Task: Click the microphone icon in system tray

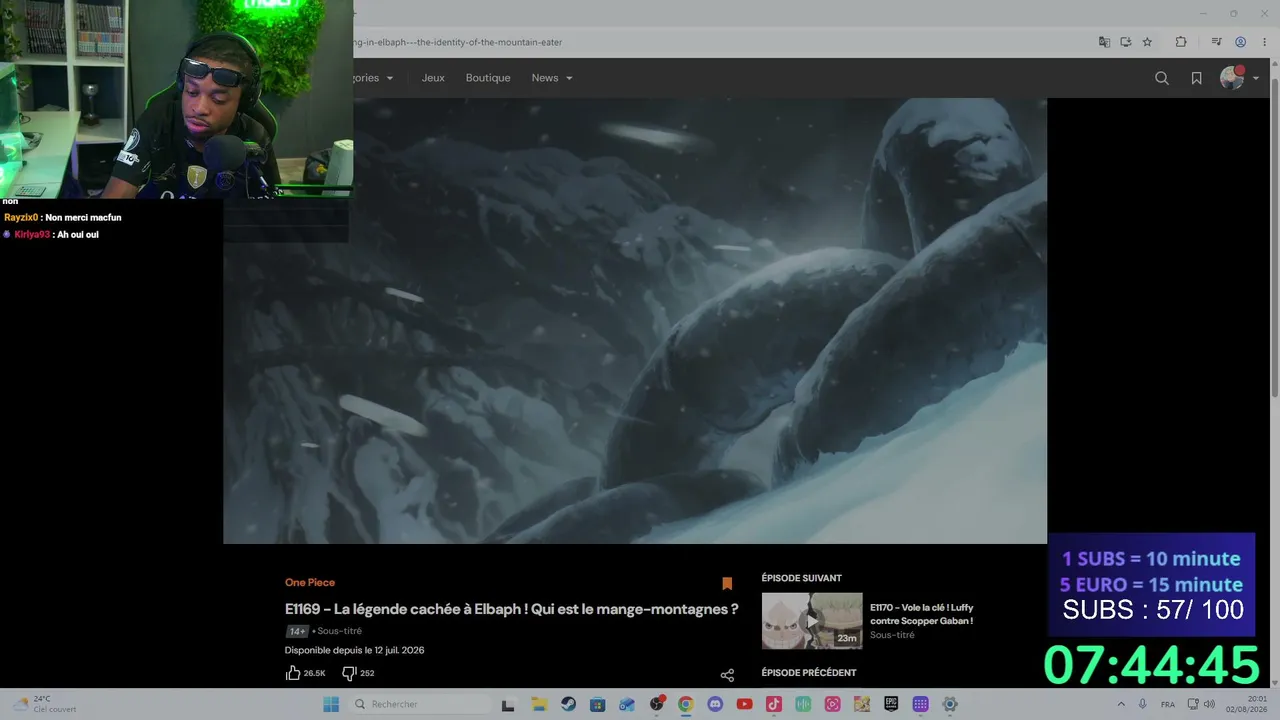Action: [1143, 704]
